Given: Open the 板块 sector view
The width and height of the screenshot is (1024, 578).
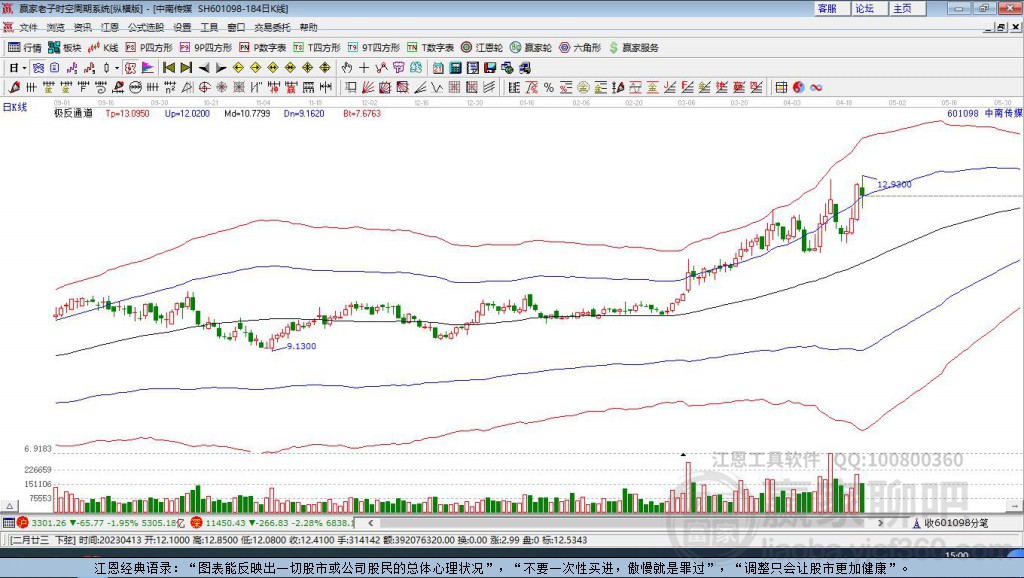Looking at the screenshot, I should [x=64, y=48].
